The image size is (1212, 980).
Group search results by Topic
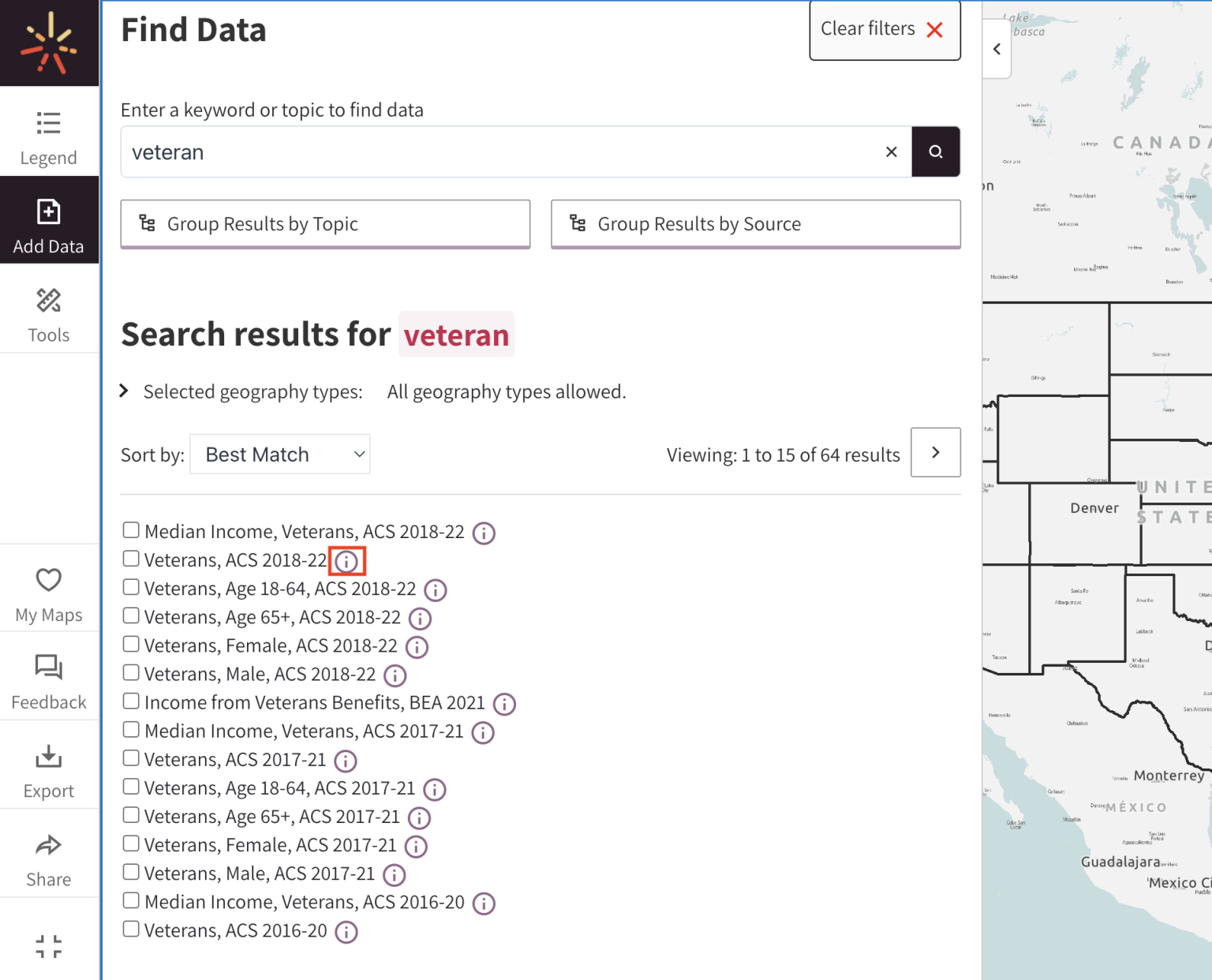(x=324, y=224)
